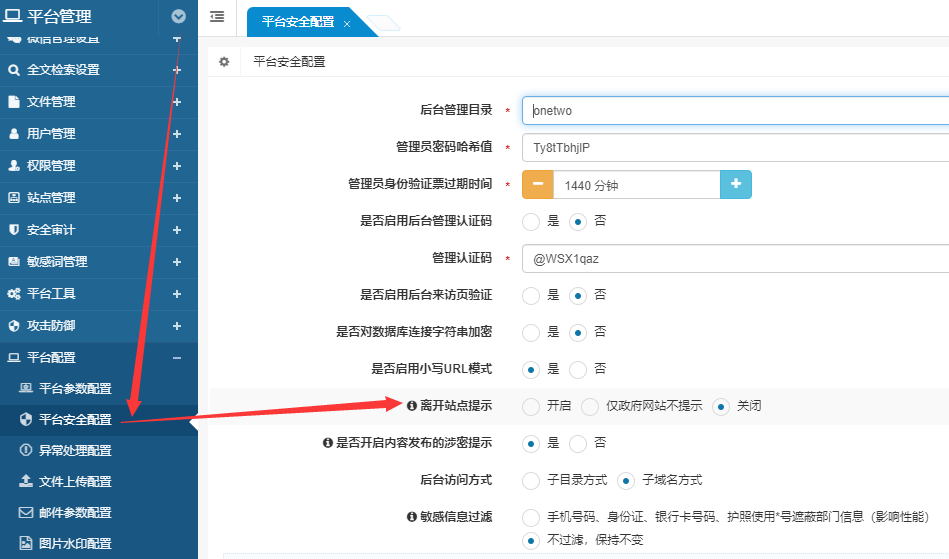Click the info icon next to 离开站点提示
This screenshot has width=949, height=559.
point(412,406)
